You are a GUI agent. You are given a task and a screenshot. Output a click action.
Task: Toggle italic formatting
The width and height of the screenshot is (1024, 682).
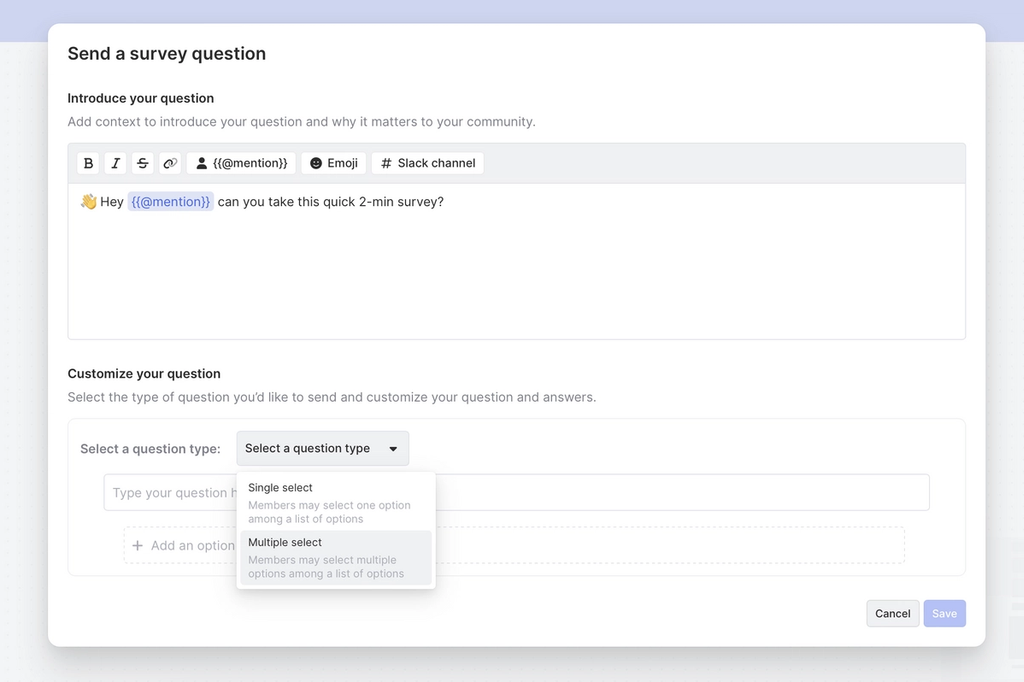[x=115, y=162]
